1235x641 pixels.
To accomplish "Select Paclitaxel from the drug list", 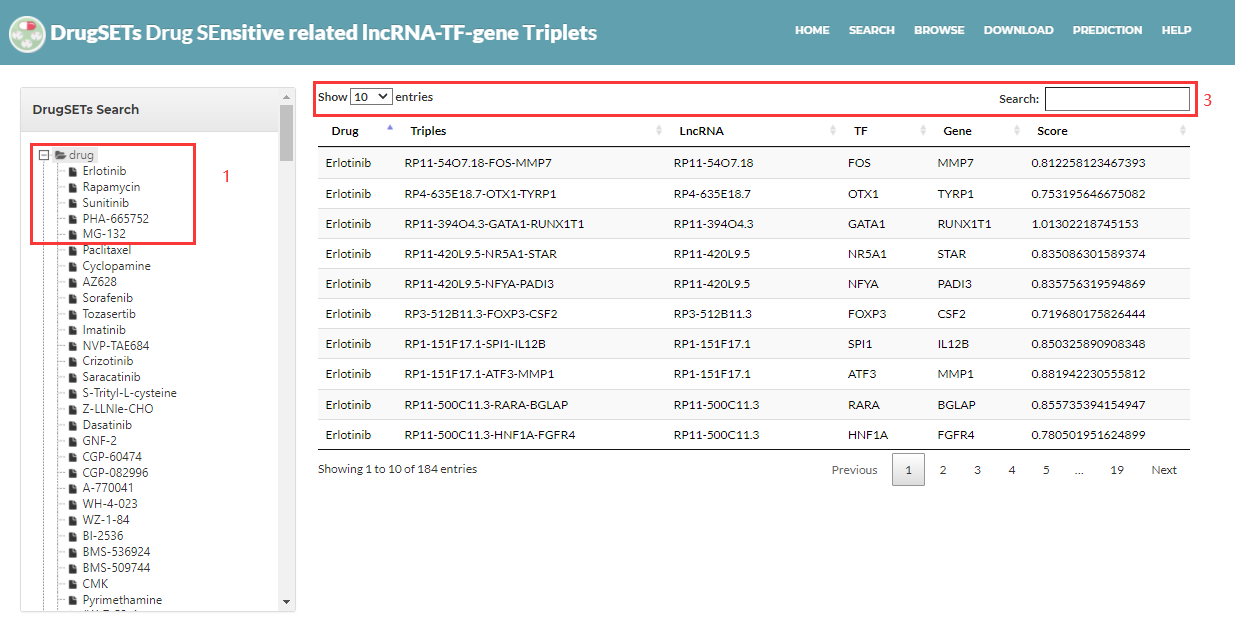I will point(106,250).
